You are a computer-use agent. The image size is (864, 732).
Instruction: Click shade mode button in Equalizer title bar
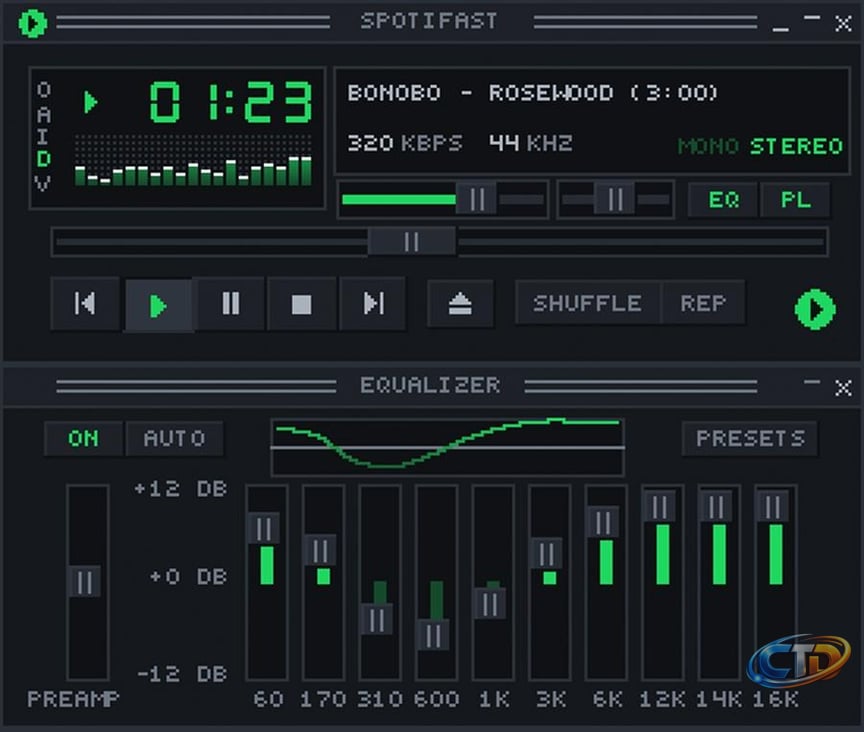(812, 381)
